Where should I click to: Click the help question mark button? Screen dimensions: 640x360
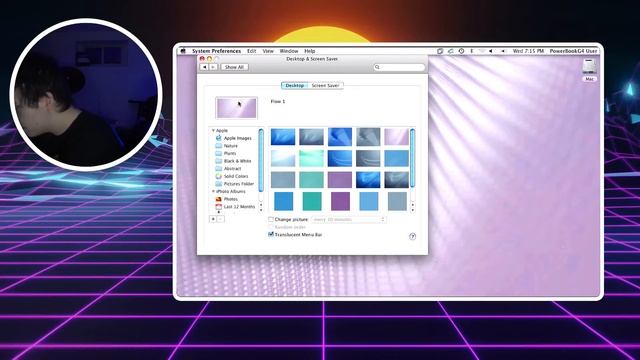pyautogui.click(x=412, y=236)
